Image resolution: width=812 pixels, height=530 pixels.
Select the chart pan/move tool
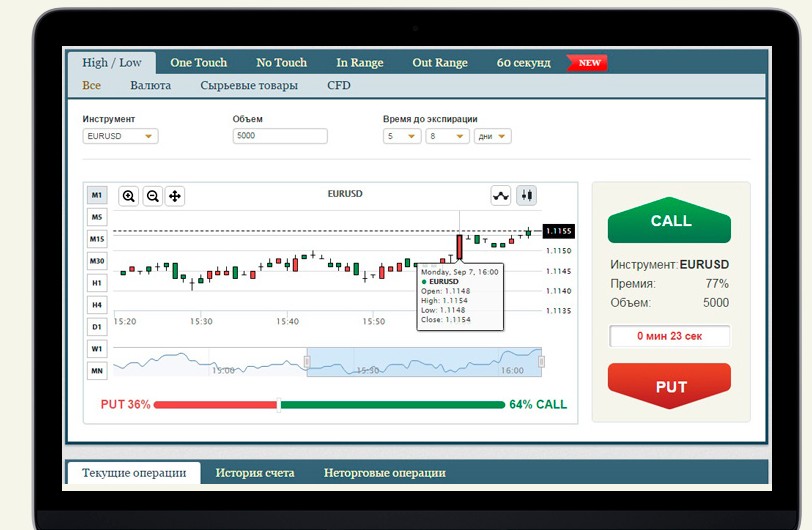click(175, 196)
